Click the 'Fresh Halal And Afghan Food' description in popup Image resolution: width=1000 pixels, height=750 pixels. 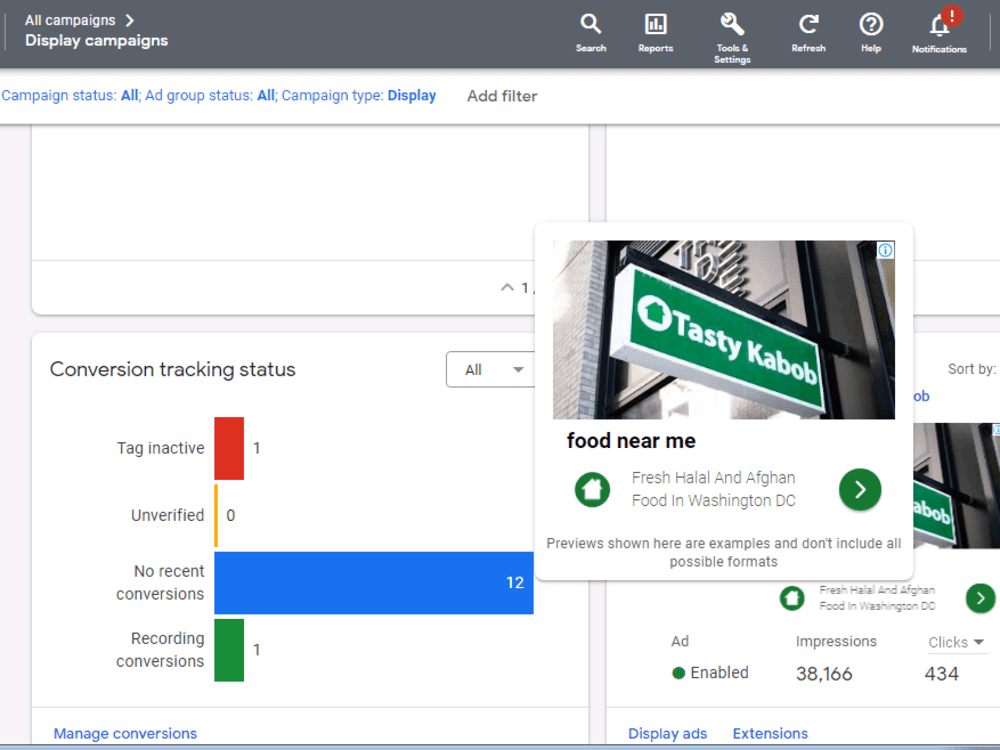point(714,489)
